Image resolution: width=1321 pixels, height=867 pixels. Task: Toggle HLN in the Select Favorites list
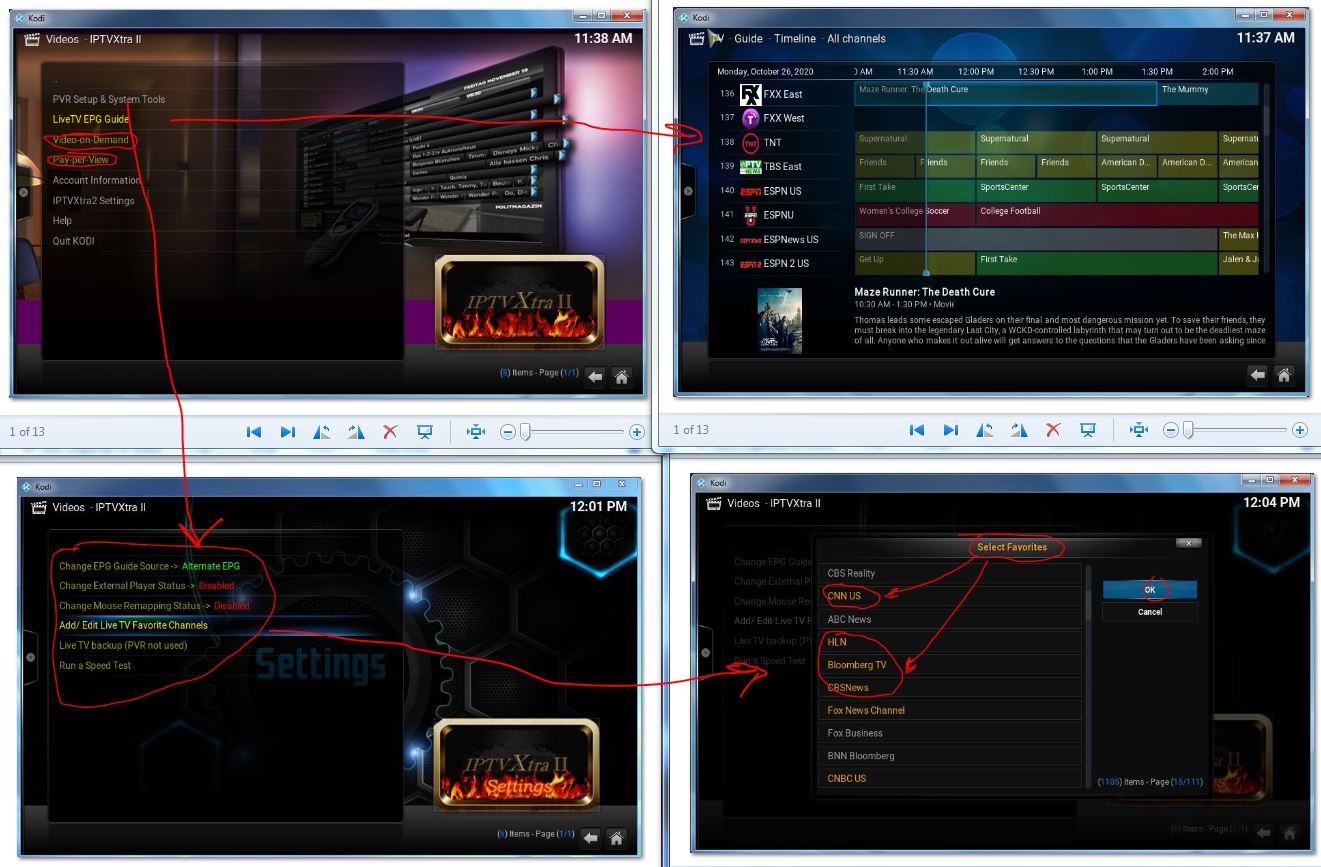click(x=951, y=642)
